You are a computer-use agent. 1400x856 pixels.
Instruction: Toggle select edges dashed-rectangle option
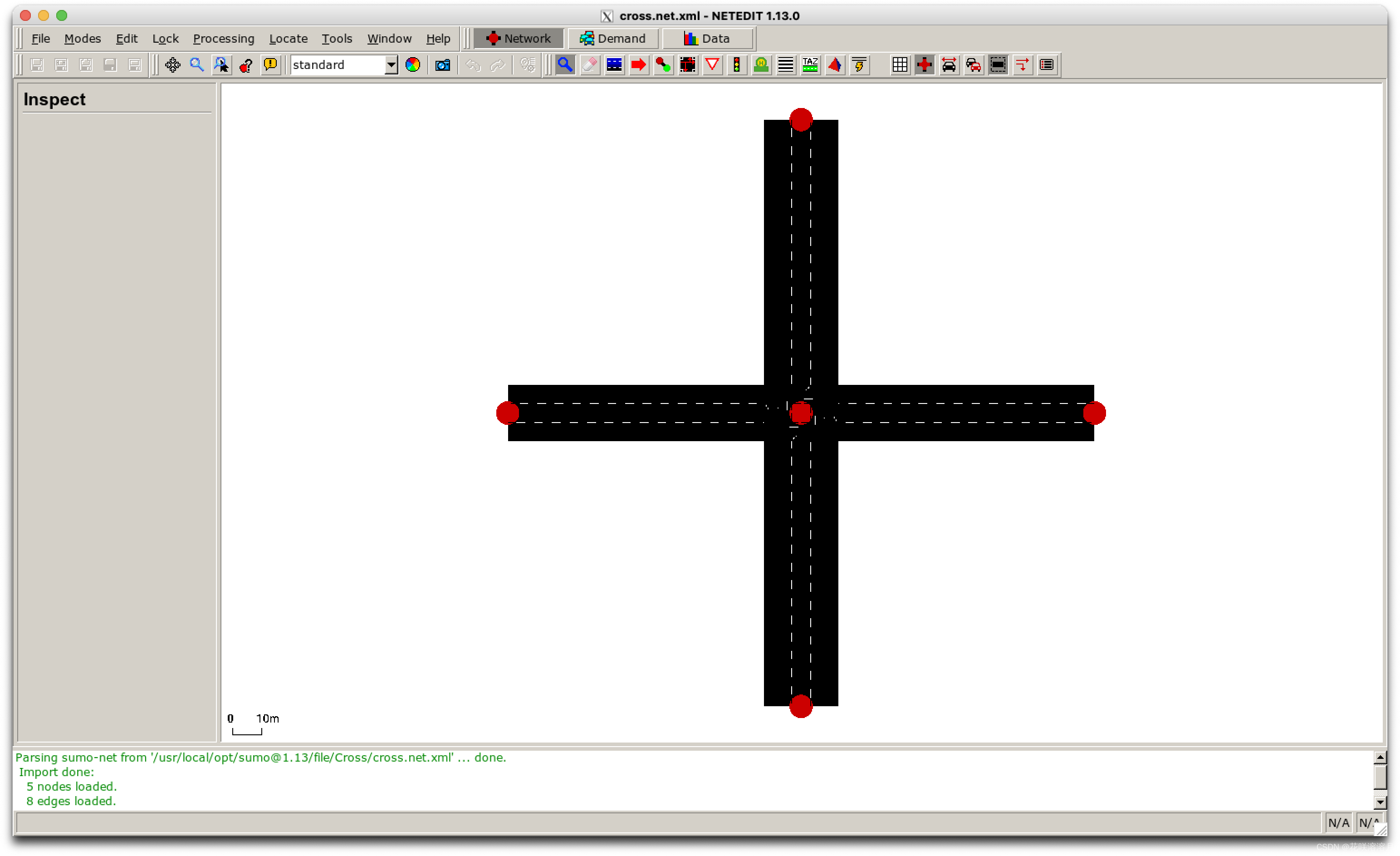tap(998, 65)
